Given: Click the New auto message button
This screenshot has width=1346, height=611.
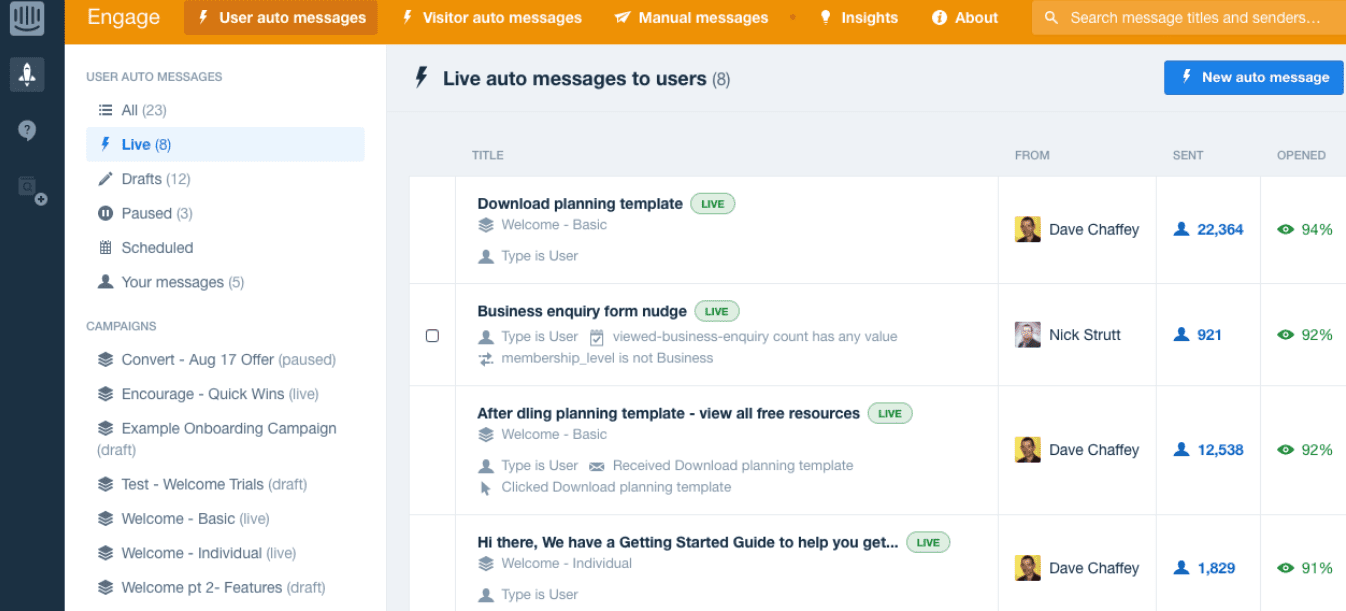Looking at the screenshot, I should pos(1254,77).
